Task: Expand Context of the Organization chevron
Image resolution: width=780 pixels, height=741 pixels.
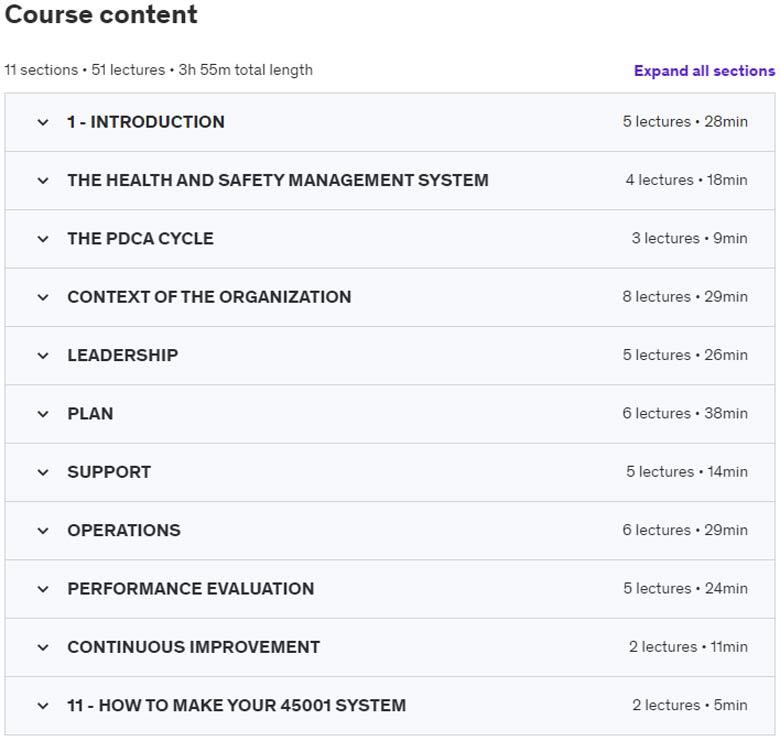Action: pos(43,297)
